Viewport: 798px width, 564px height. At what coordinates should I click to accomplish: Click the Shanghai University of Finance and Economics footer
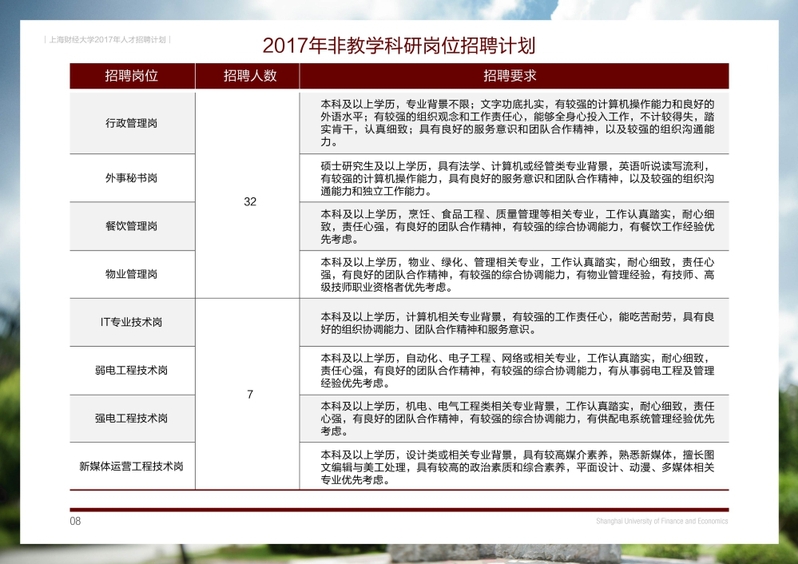(x=661, y=521)
